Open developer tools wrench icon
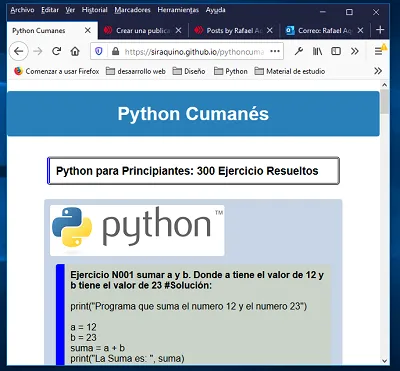400x371 pixels. pos(299,51)
